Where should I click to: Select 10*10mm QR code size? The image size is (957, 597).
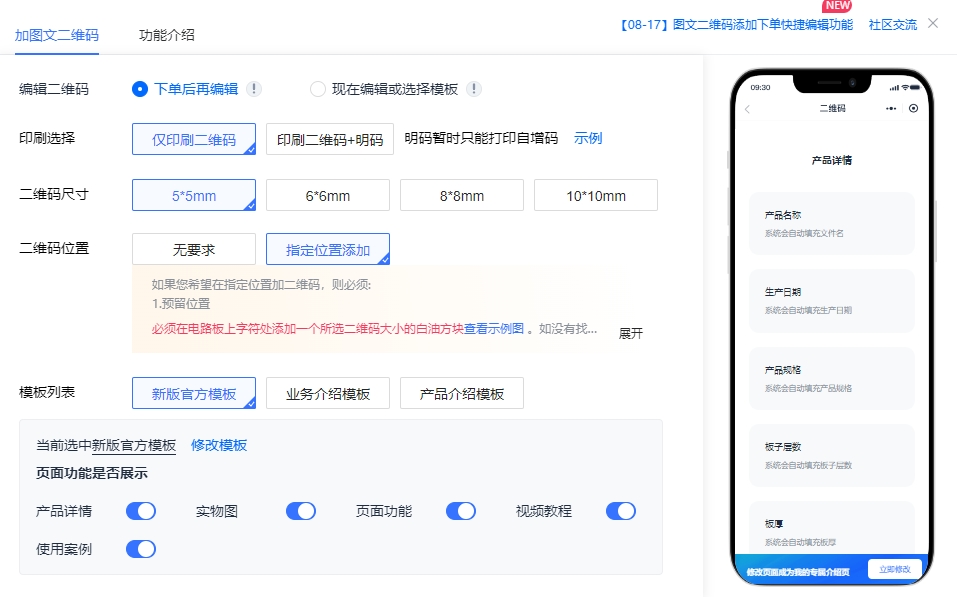pyautogui.click(x=596, y=195)
